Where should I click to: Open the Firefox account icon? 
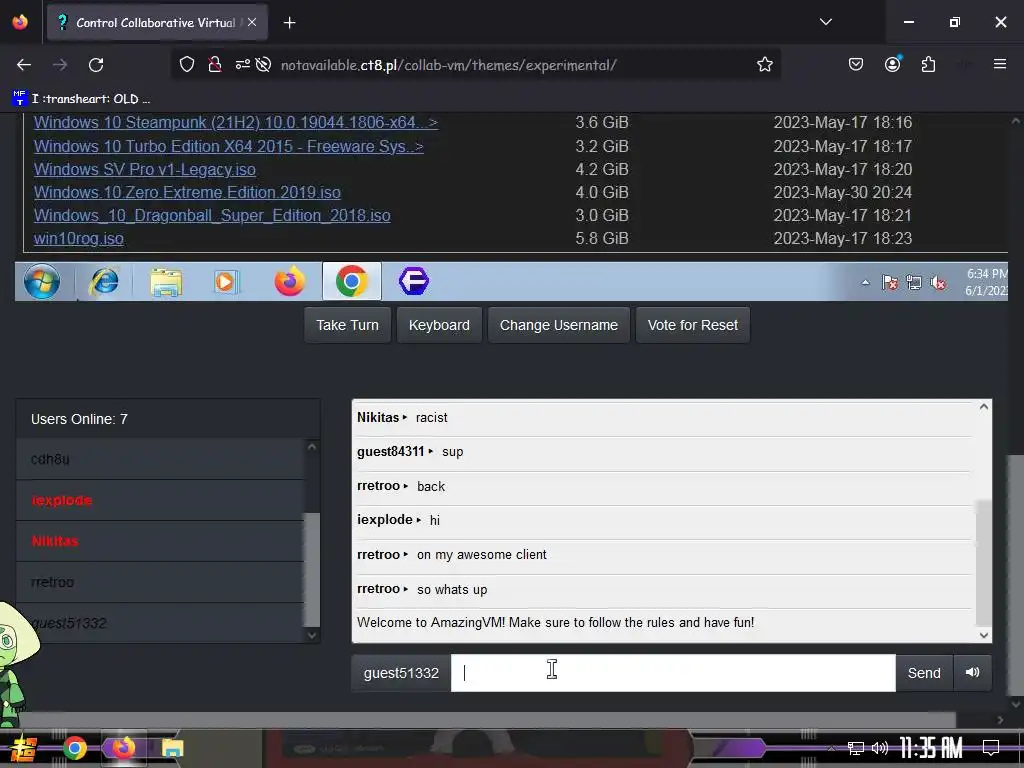893,65
